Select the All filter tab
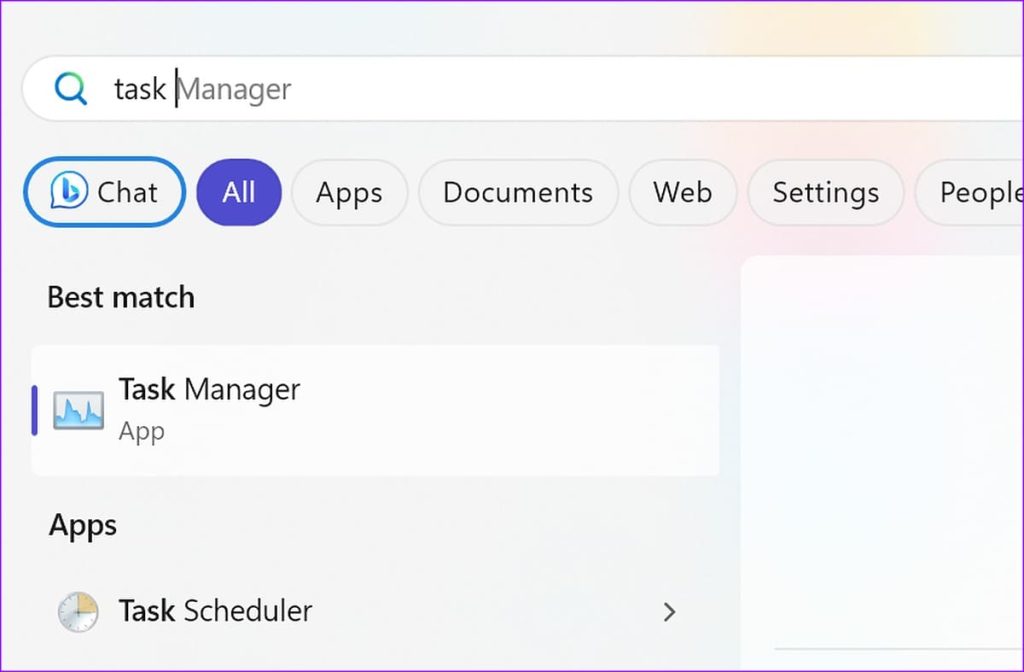The width and height of the screenshot is (1024, 672). [x=239, y=192]
